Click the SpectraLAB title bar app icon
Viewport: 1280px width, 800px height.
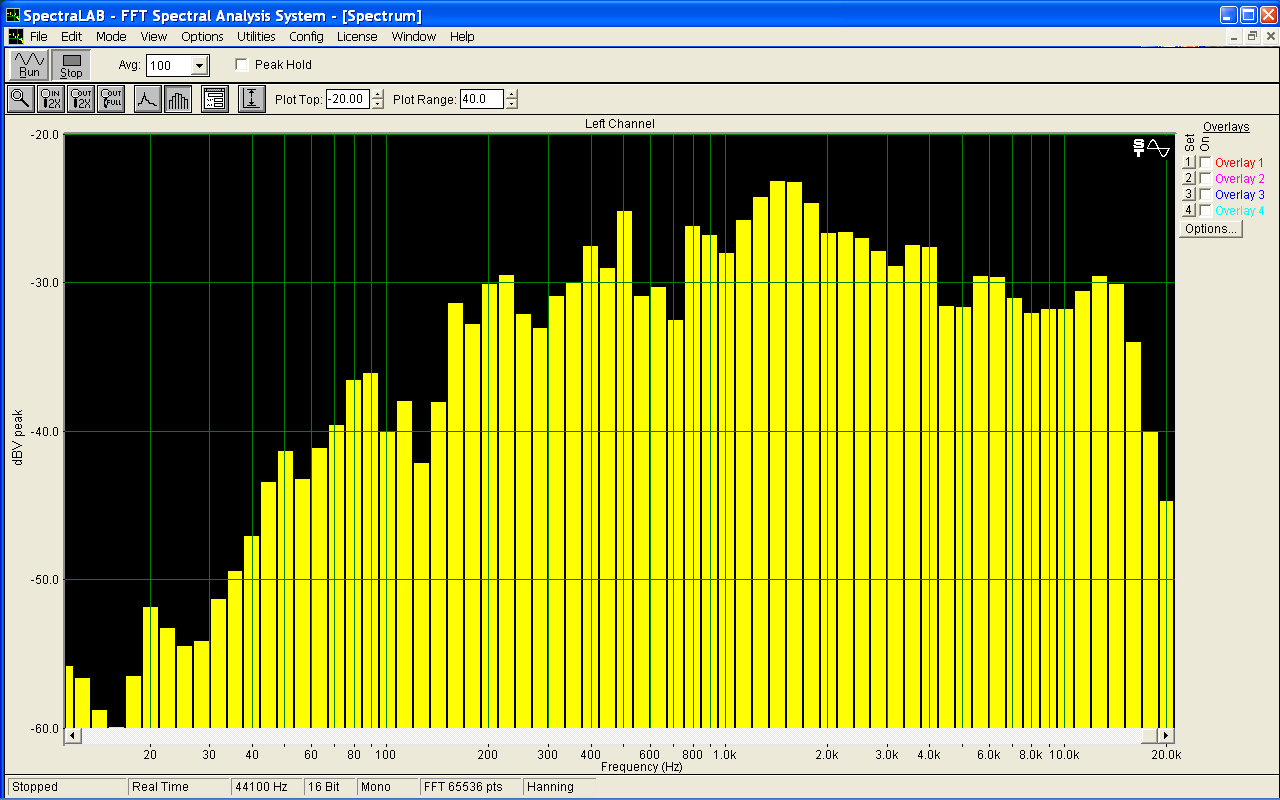coord(13,15)
